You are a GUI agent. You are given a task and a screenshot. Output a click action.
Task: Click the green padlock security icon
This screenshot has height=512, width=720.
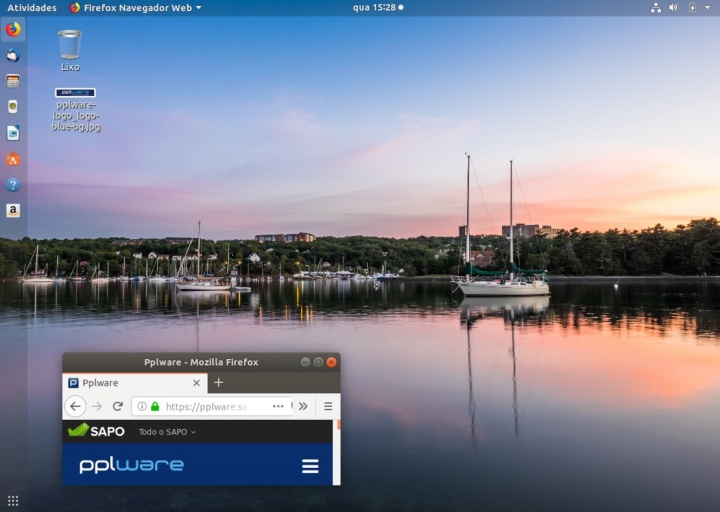click(x=155, y=406)
